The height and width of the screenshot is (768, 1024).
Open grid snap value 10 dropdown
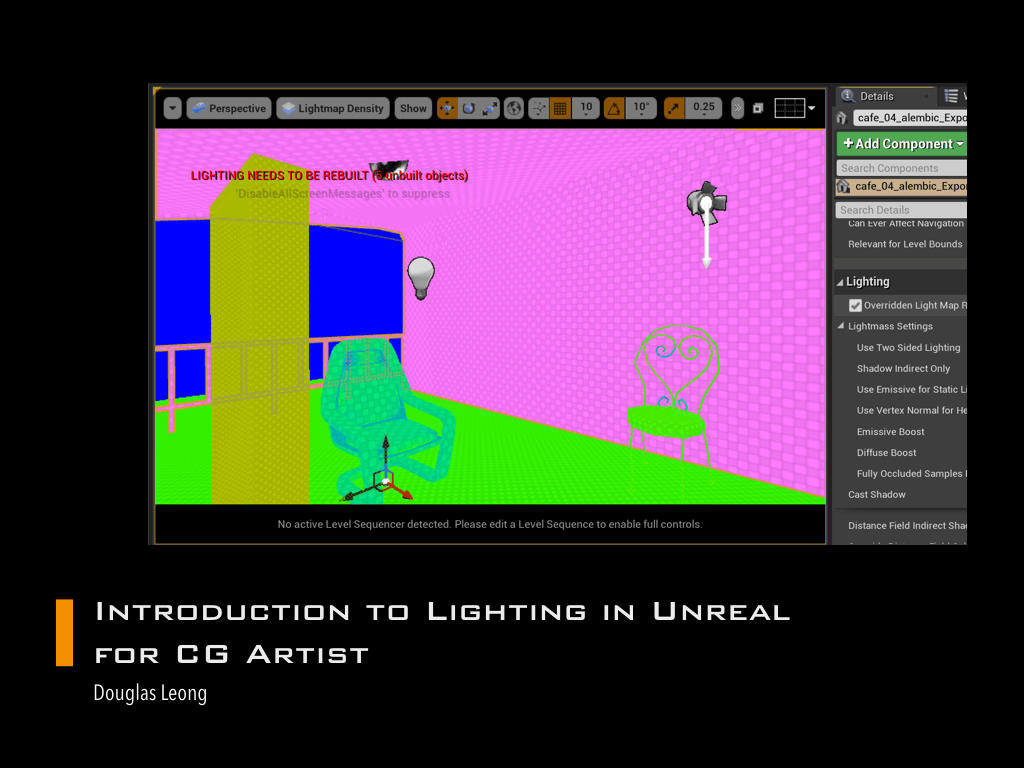586,108
